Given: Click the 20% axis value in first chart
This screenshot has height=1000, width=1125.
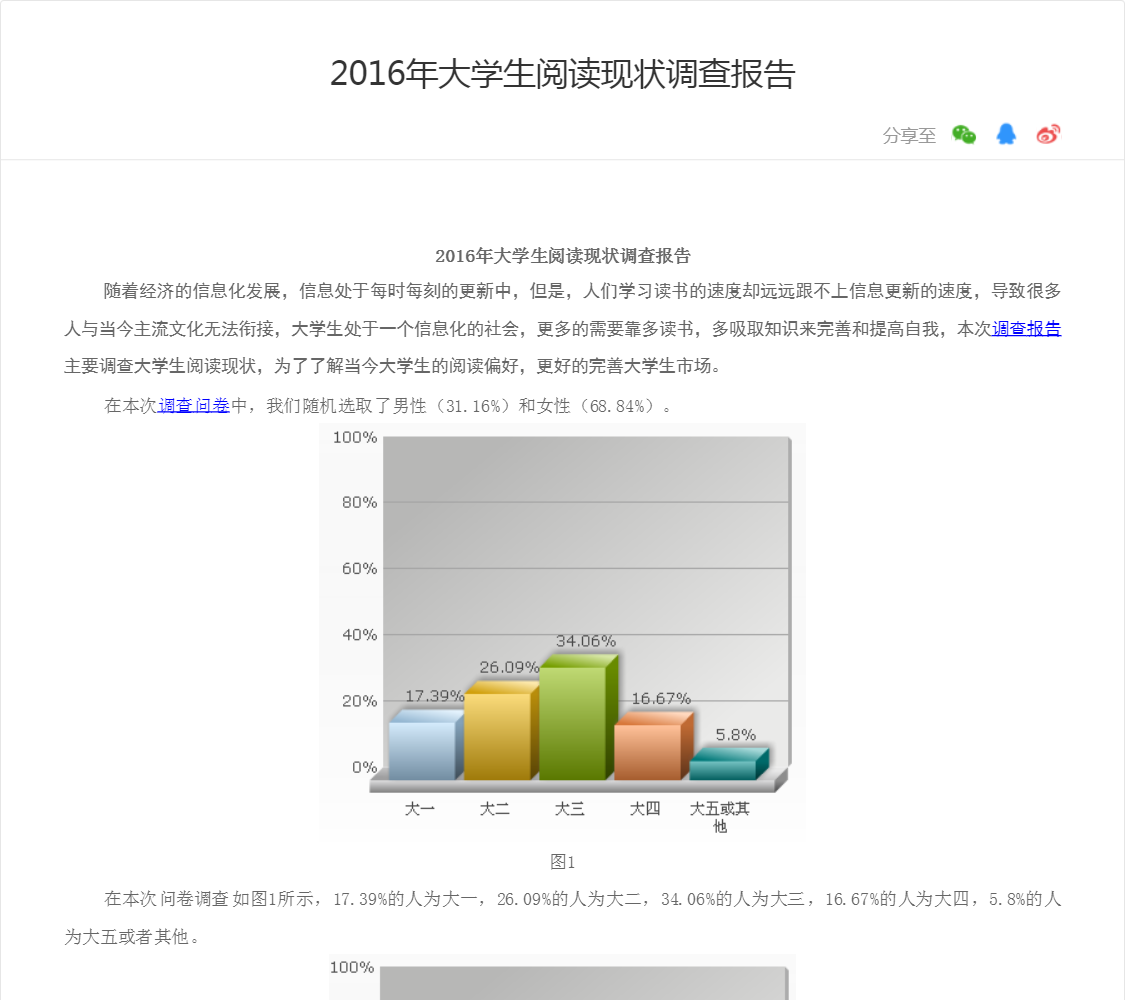Looking at the screenshot, I should pos(359,702).
